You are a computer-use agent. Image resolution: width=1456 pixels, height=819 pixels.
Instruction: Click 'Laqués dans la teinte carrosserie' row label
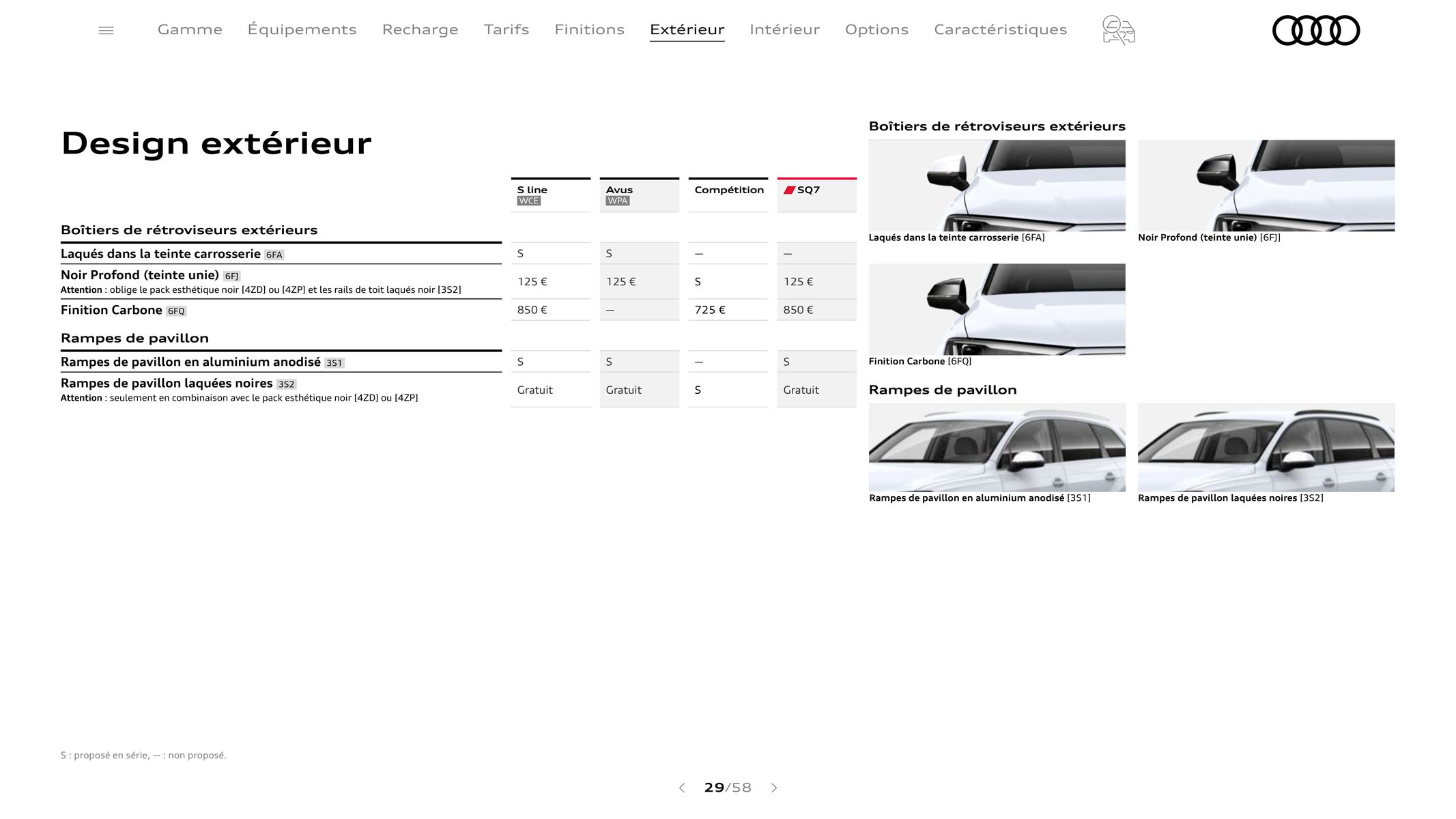(160, 254)
